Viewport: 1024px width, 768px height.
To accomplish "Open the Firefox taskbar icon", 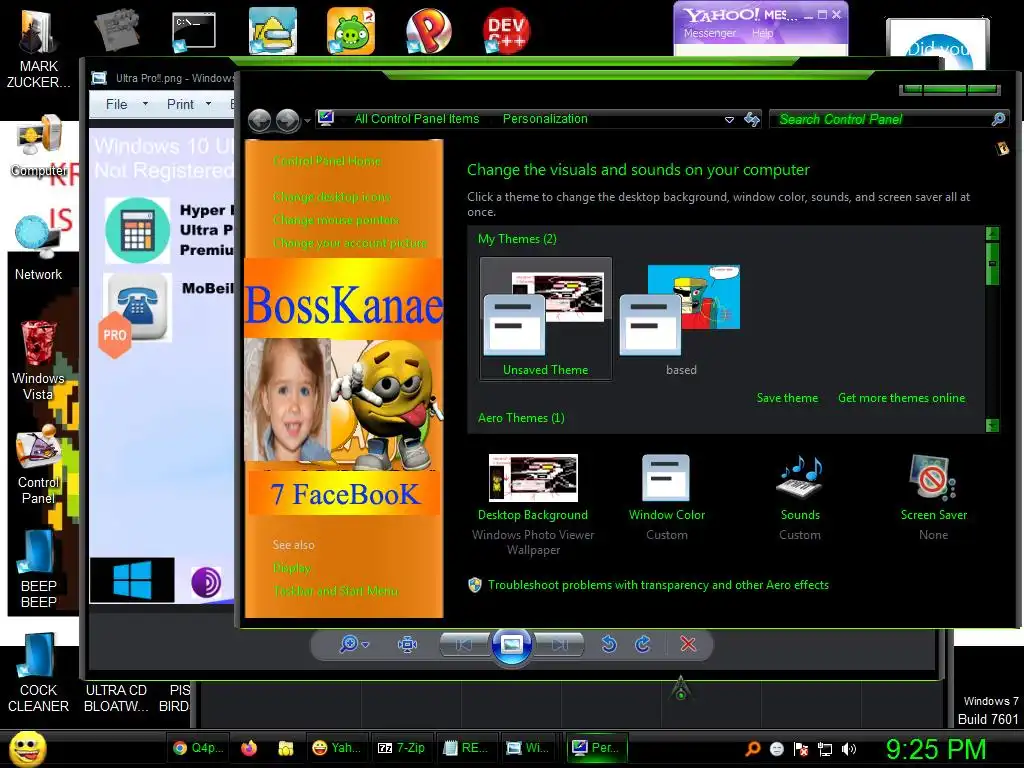I will (x=249, y=748).
